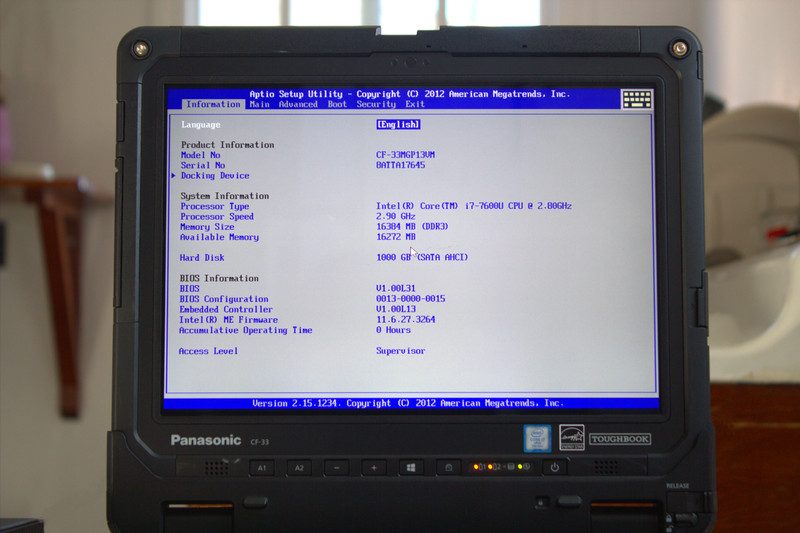Viewport: 800px width, 533px height.
Task: Click the Memory Size label
Action: pos(207,226)
